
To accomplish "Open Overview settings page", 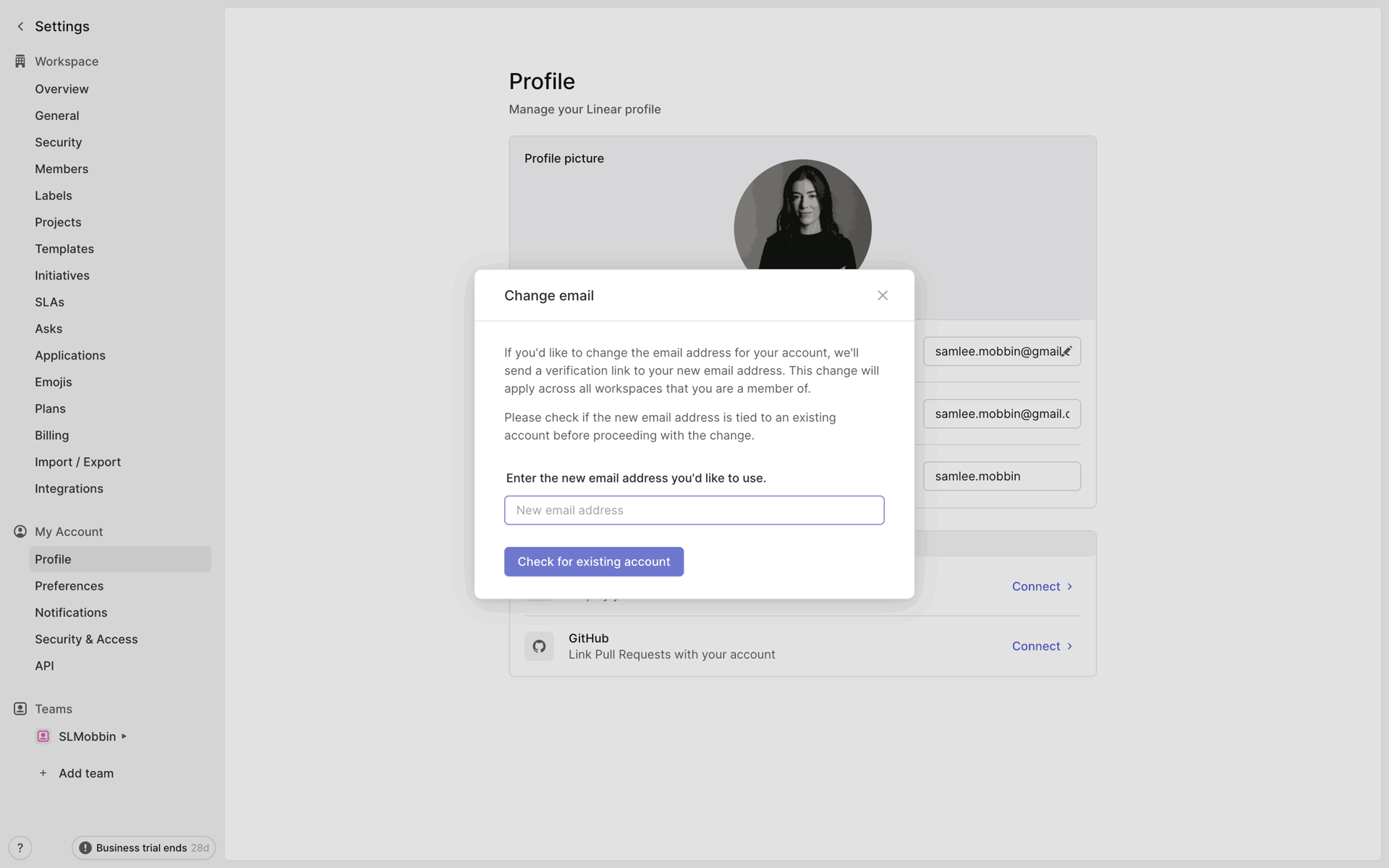I will [x=61, y=89].
